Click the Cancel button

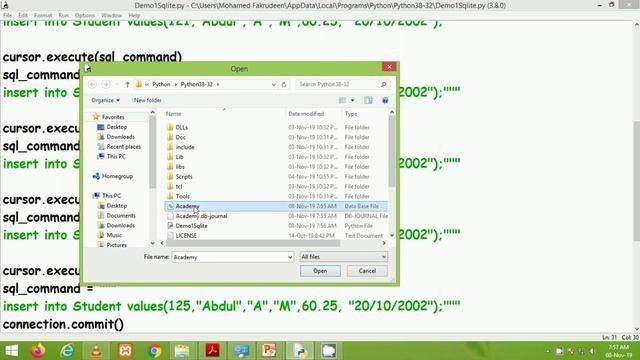pos(367,271)
